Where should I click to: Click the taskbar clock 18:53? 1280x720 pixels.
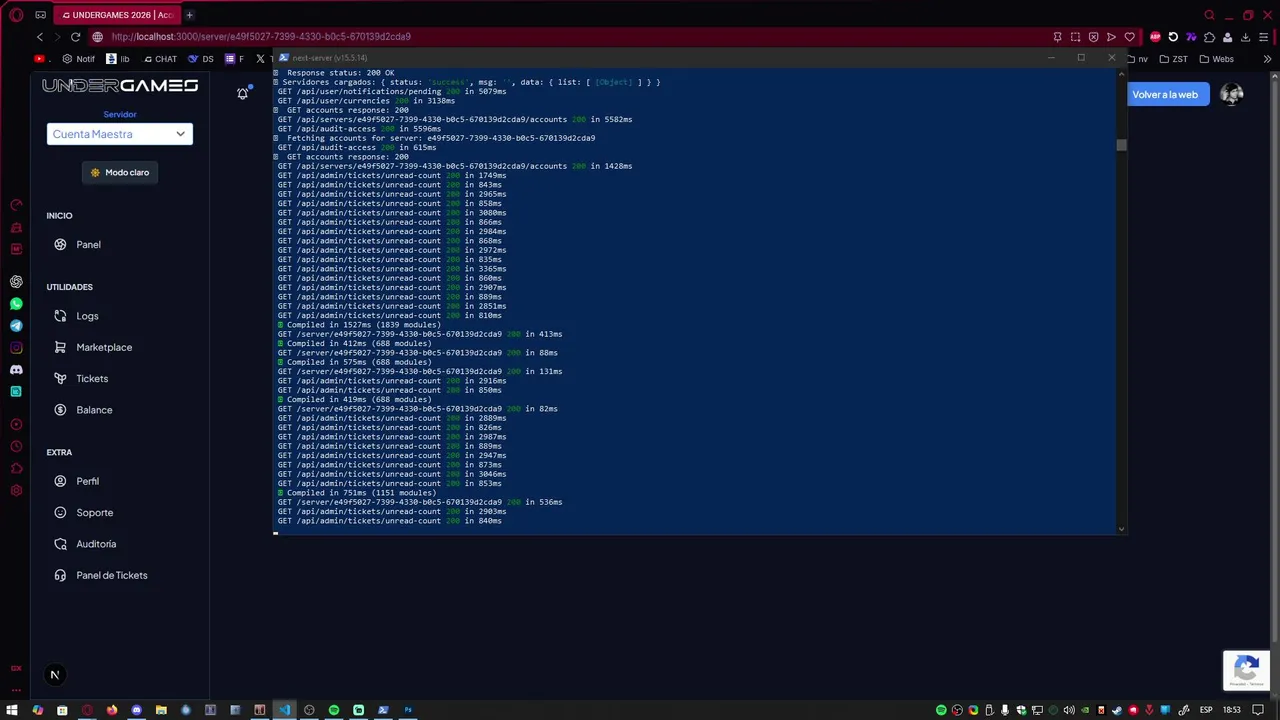point(1232,710)
